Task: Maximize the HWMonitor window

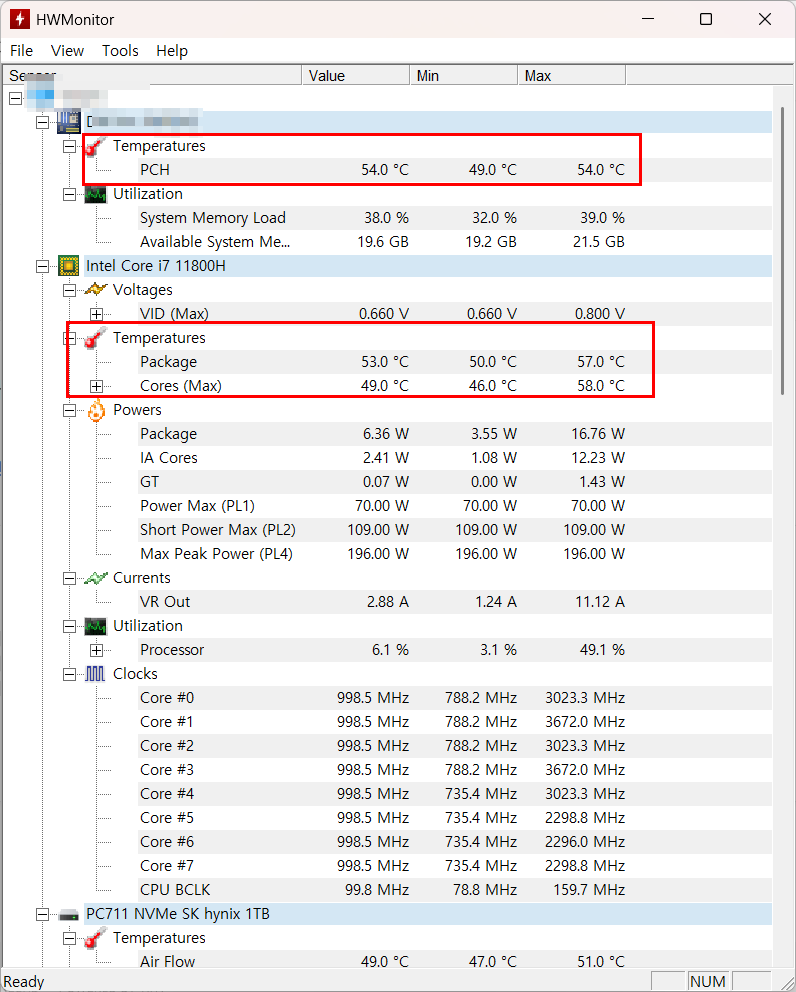Action: pos(706,19)
